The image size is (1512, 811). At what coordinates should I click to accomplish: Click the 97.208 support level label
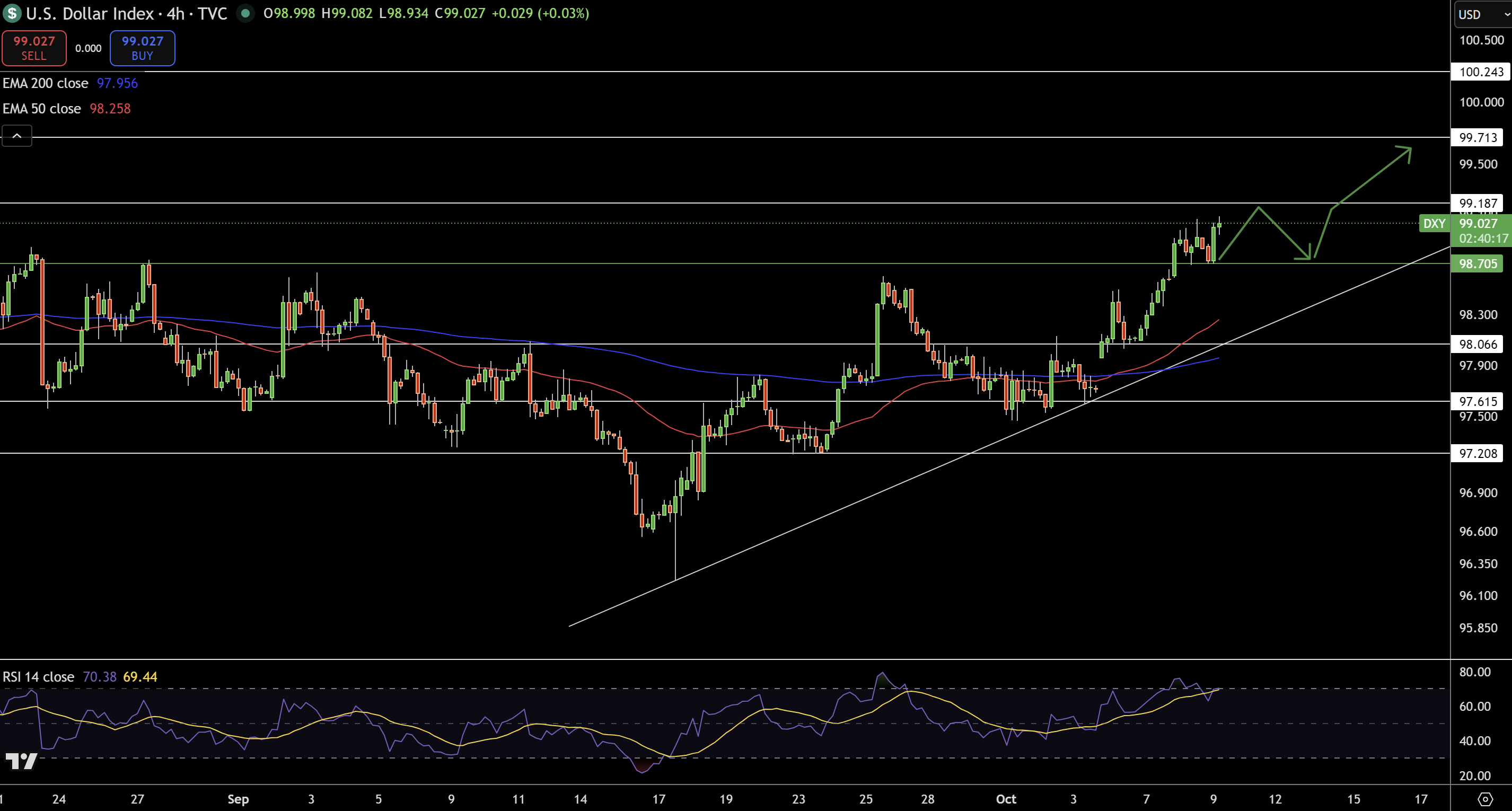click(x=1478, y=453)
